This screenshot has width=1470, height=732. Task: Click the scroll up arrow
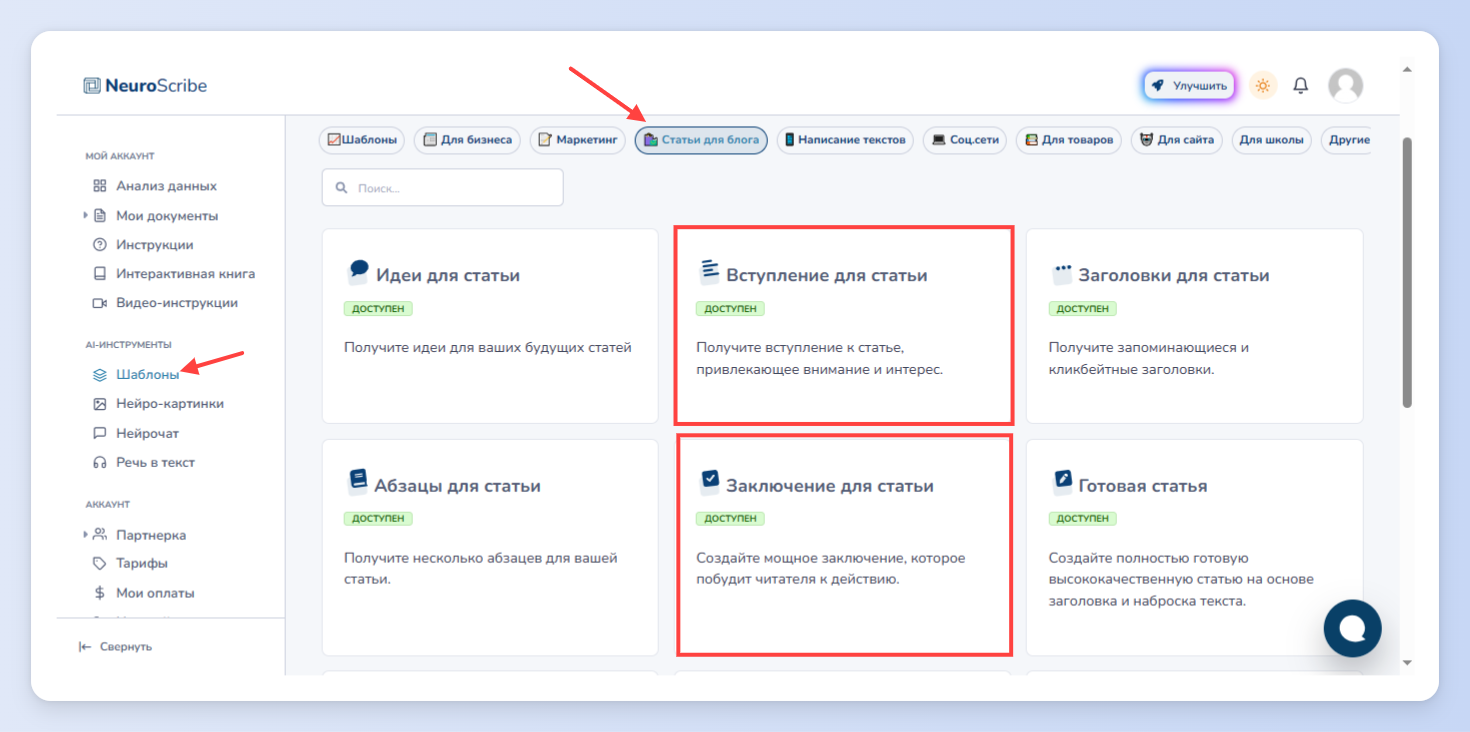pos(1407,70)
